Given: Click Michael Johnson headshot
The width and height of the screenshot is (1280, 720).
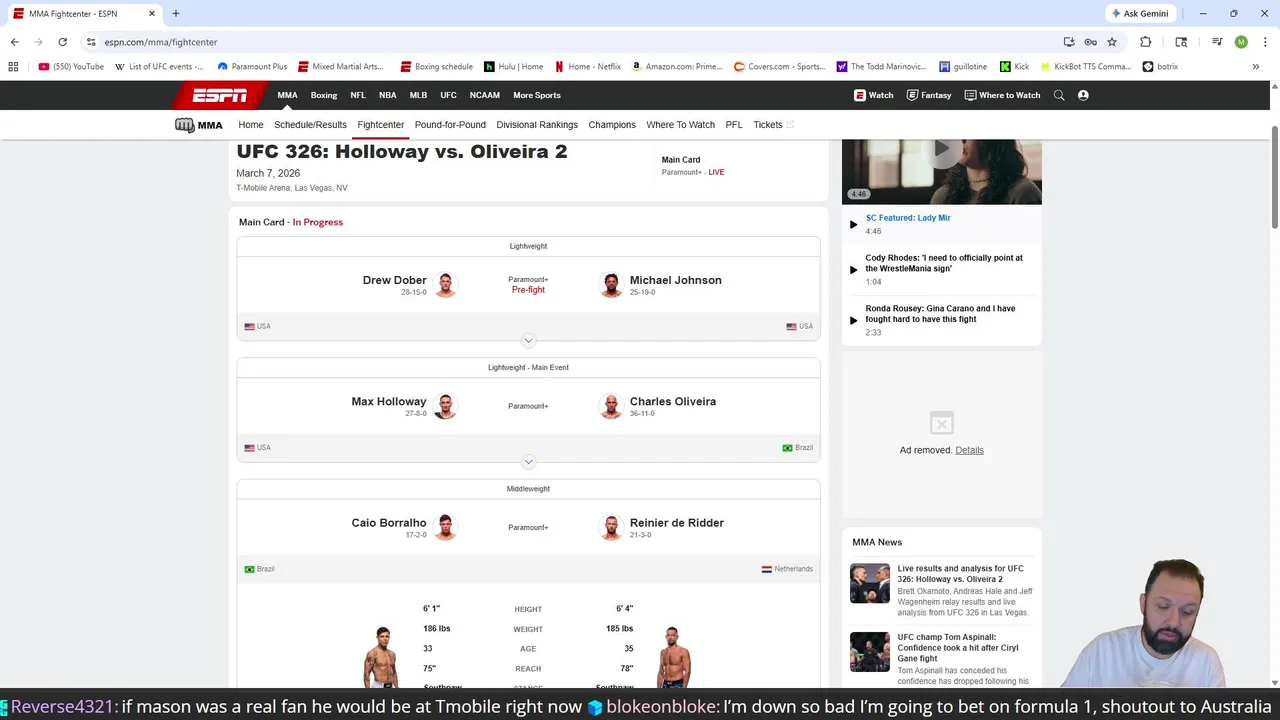Looking at the screenshot, I should pos(611,285).
